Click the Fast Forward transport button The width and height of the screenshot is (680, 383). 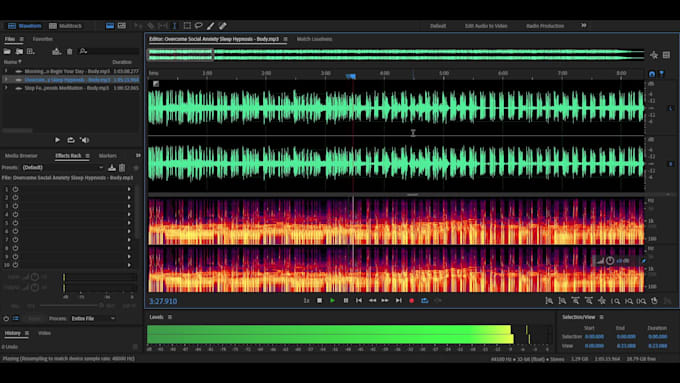[x=385, y=301]
